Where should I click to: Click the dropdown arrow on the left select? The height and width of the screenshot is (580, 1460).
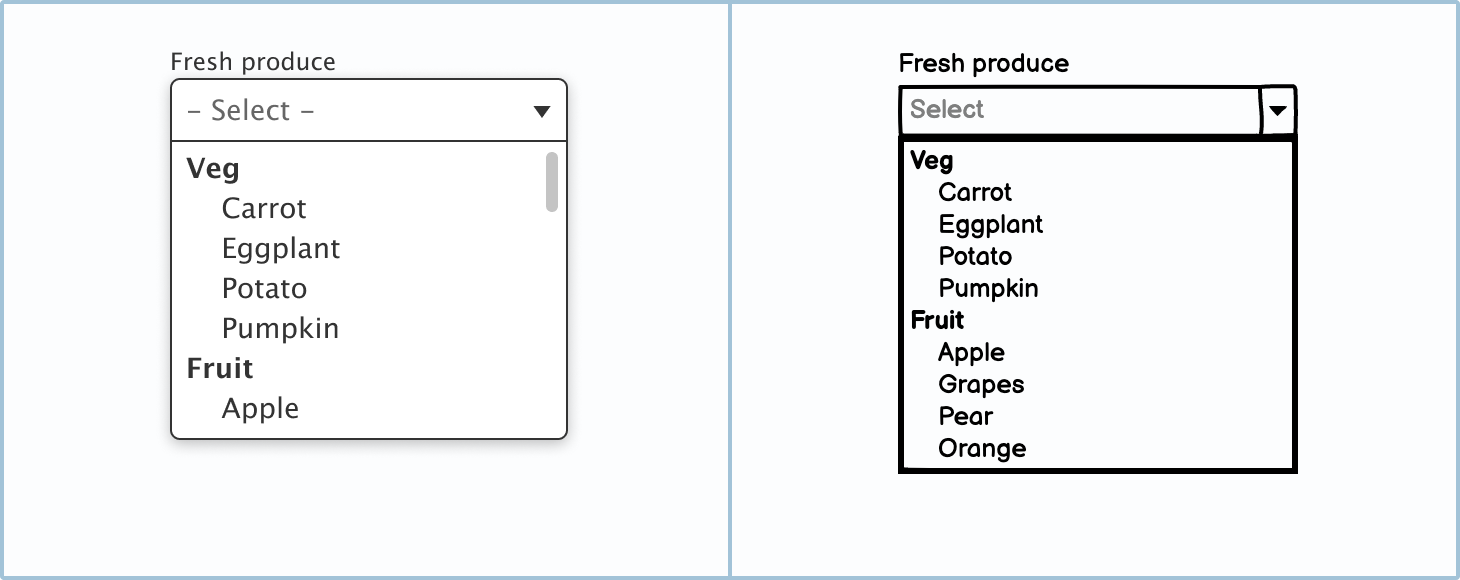click(x=541, y=110)
